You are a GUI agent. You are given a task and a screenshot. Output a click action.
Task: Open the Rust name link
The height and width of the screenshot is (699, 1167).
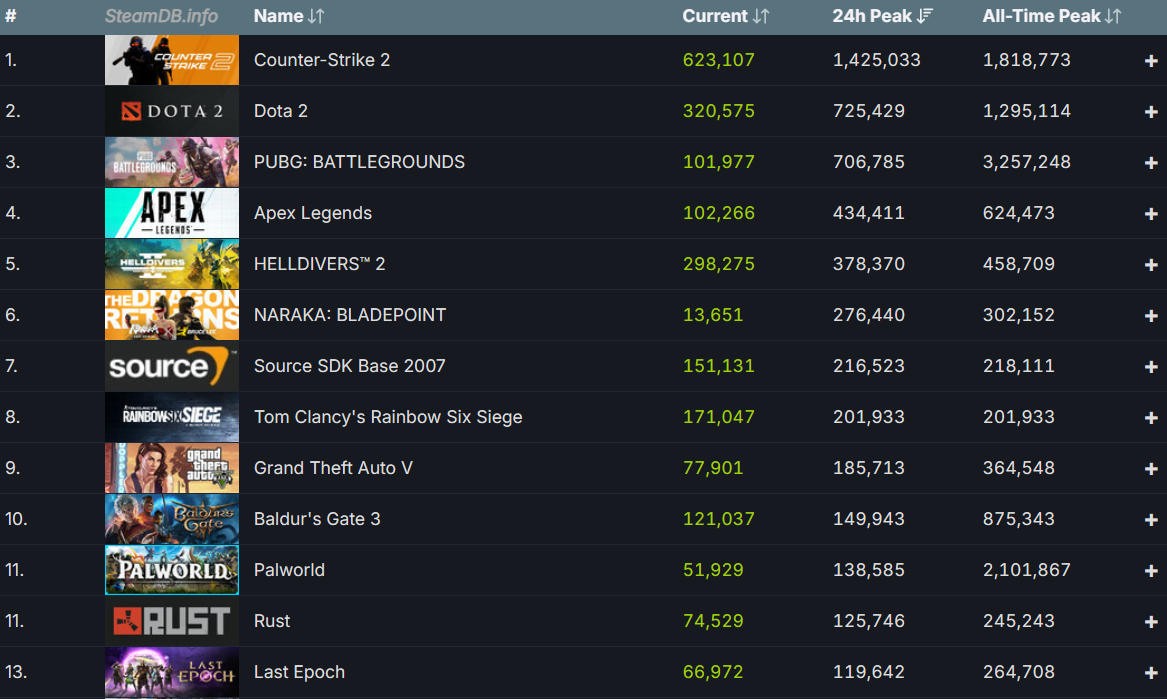pos(272,621)
